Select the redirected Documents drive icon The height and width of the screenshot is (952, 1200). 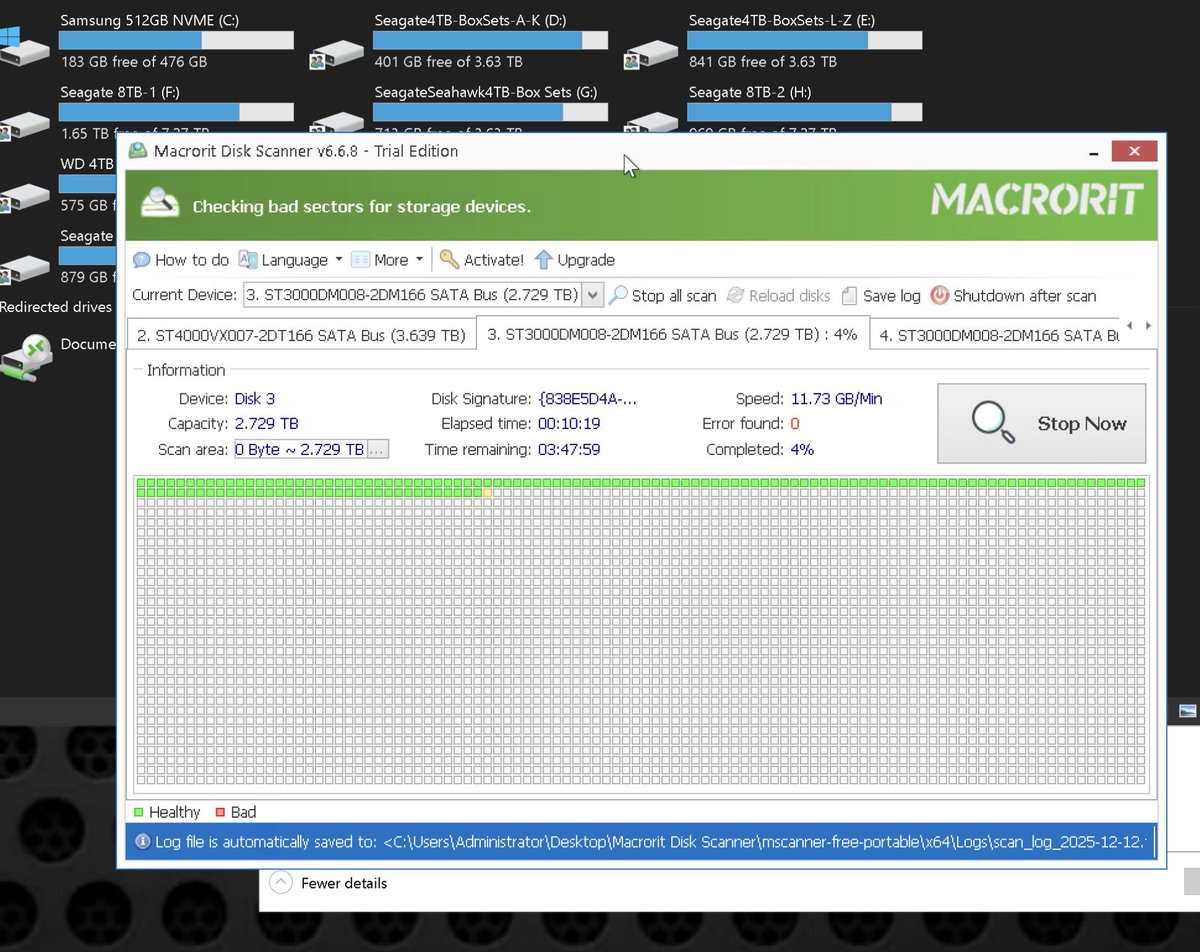coord(25,358)
